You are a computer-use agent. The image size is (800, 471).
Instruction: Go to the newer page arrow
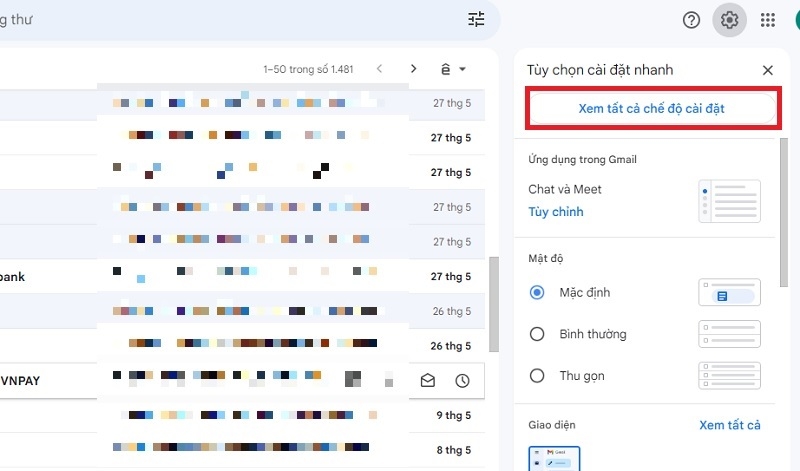[379, 69]
